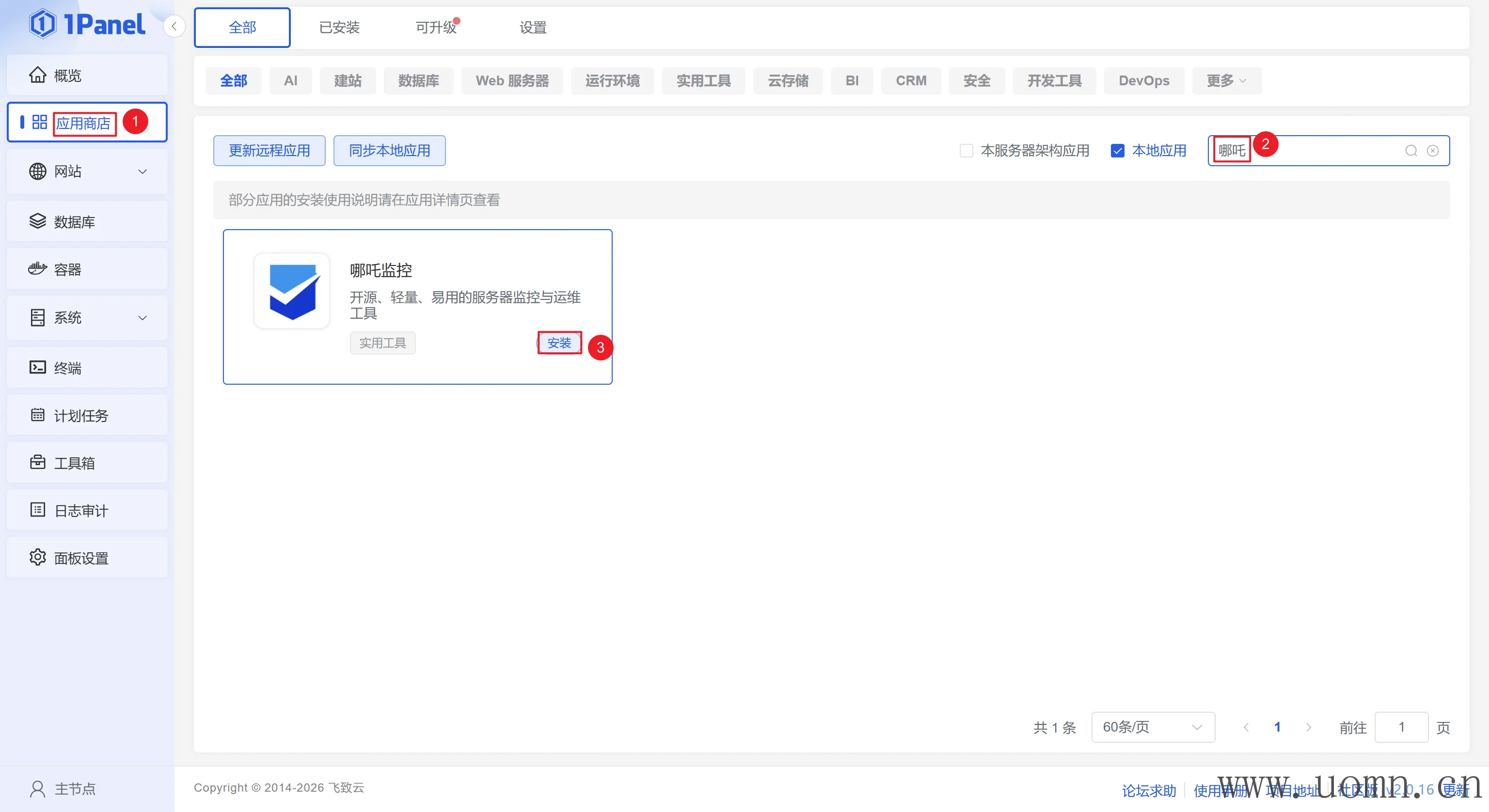The image size is (1489, 812).
Task: Expand the 系统 sidebar submenu
Action: coord(142,318)
